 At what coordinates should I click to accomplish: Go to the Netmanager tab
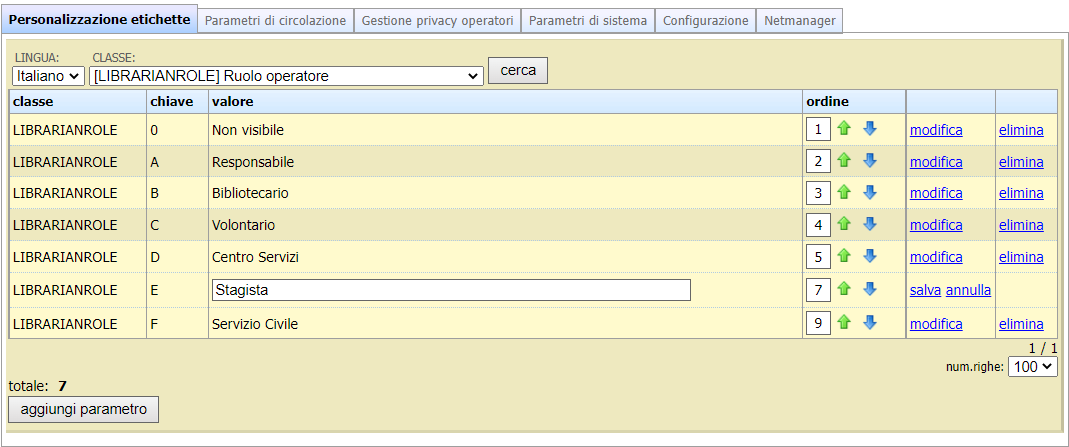(799, 20)
